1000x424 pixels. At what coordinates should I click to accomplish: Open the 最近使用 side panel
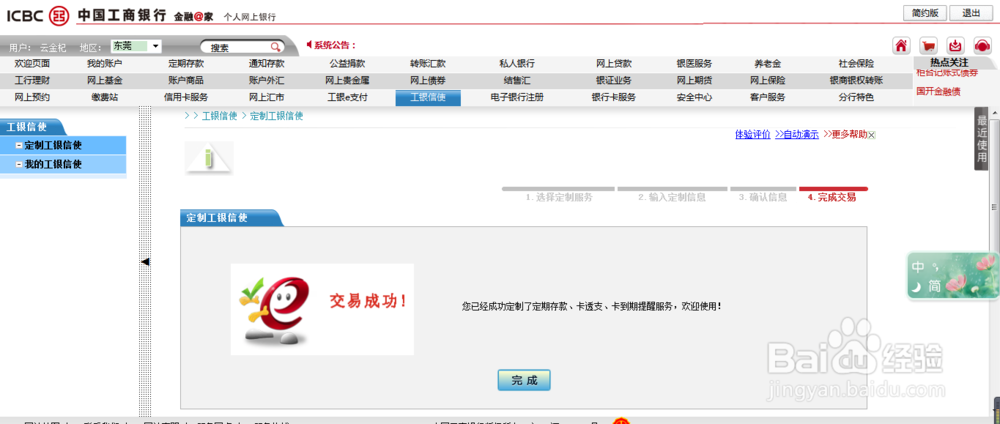(982, 138)
